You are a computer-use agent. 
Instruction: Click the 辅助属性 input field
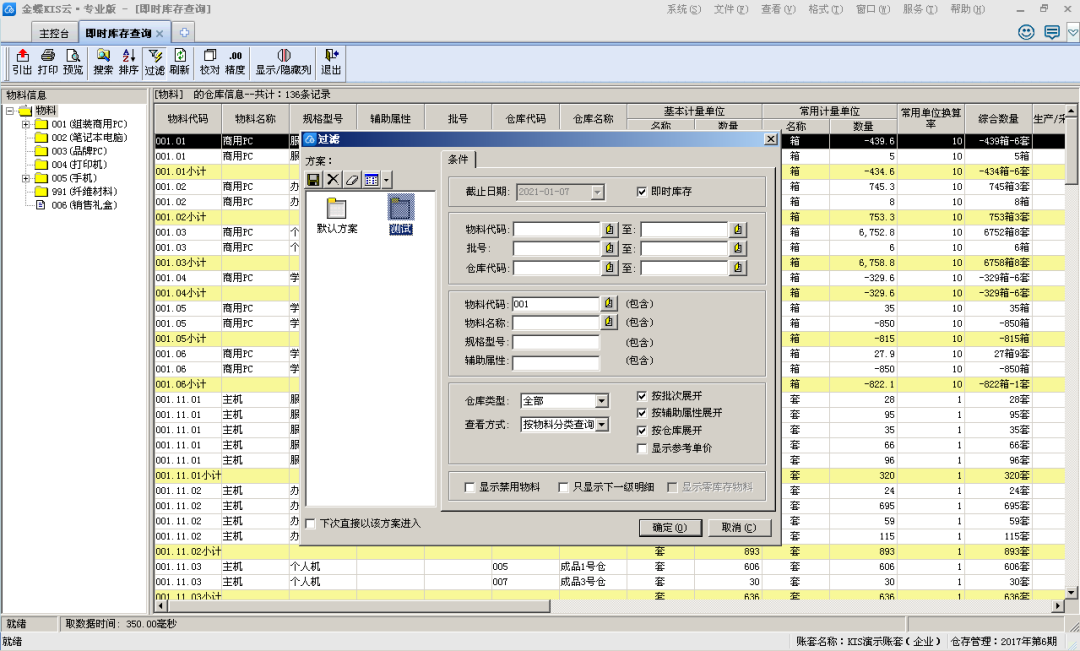[556, 361]
